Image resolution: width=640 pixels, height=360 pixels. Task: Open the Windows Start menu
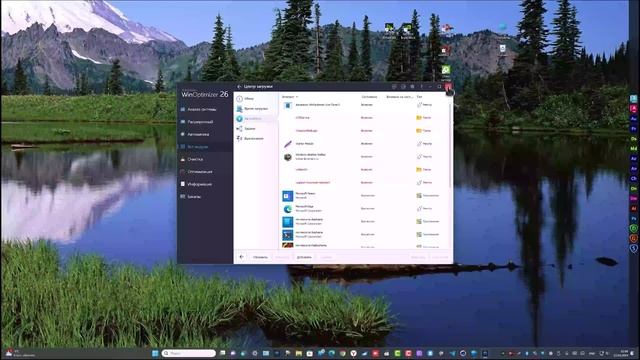coord(155,353)
